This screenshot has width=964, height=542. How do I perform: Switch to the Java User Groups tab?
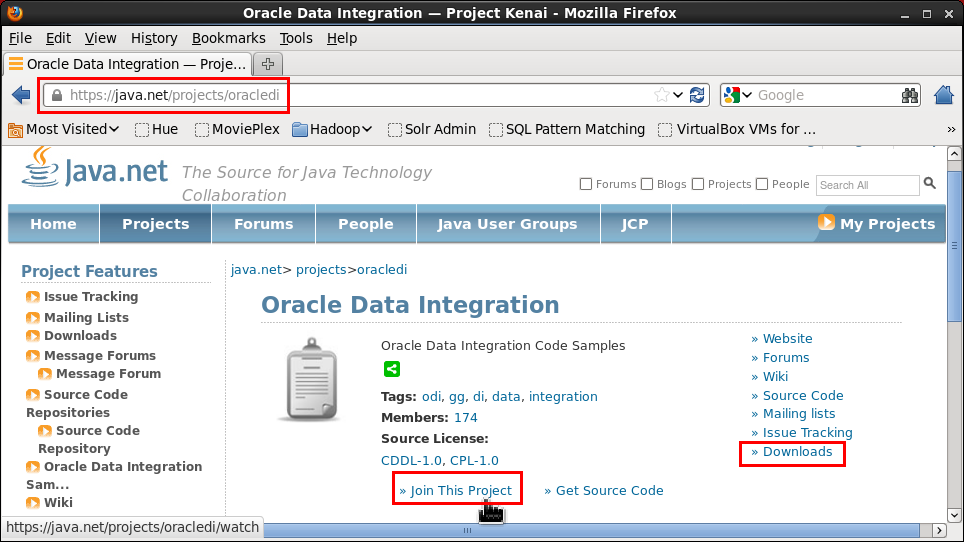pyautogui.click(x=507, y=224)
